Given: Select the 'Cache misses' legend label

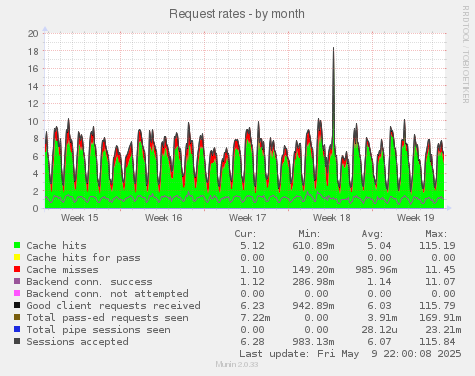Looking at the screenshot, I should tap(62, 270).
